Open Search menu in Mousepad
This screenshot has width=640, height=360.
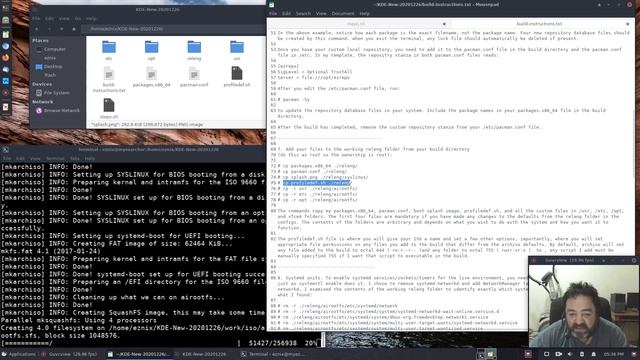point(303,13)
